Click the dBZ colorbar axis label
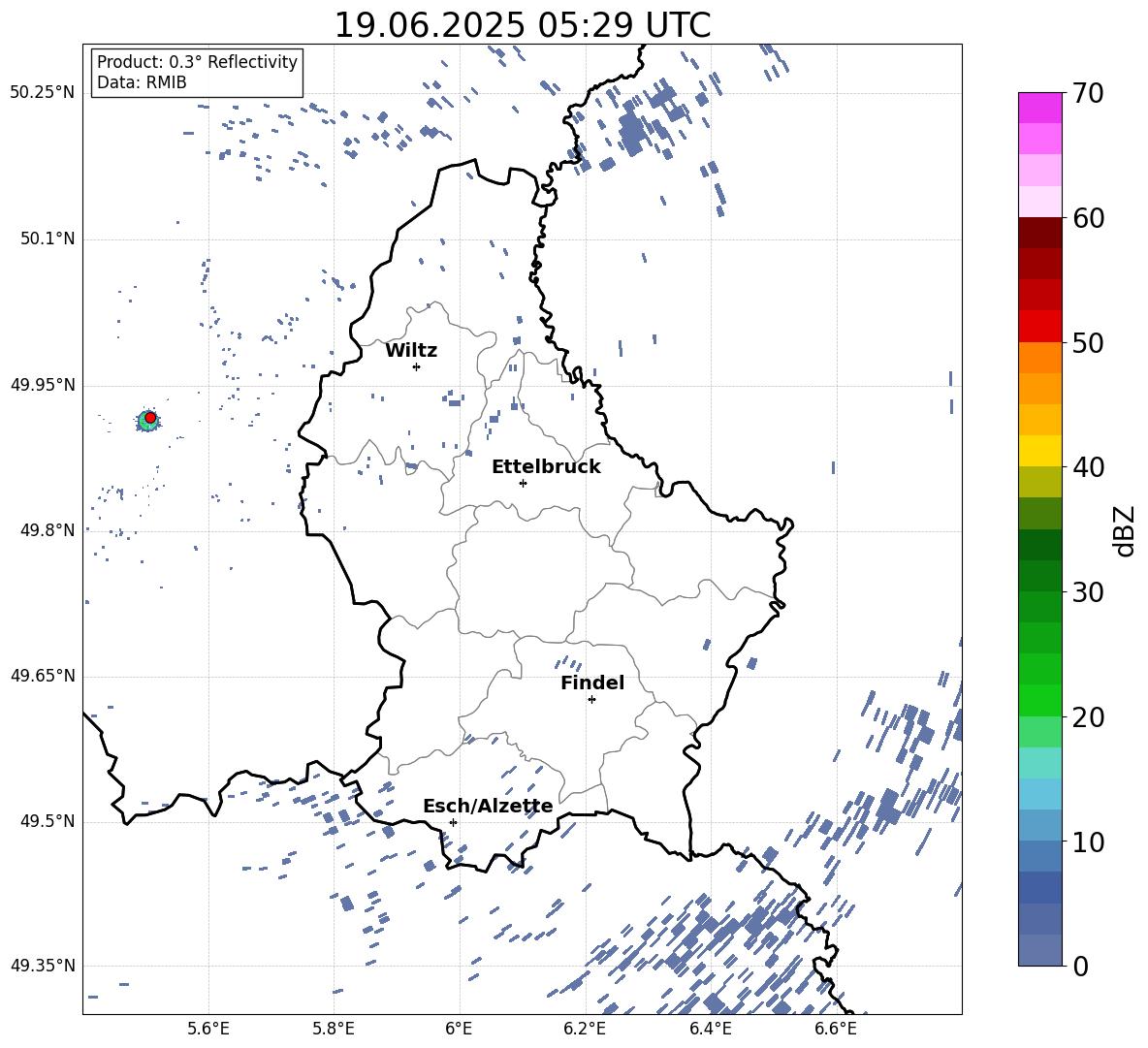This screenshot has width=1148, height=1048. point(1124,530)
